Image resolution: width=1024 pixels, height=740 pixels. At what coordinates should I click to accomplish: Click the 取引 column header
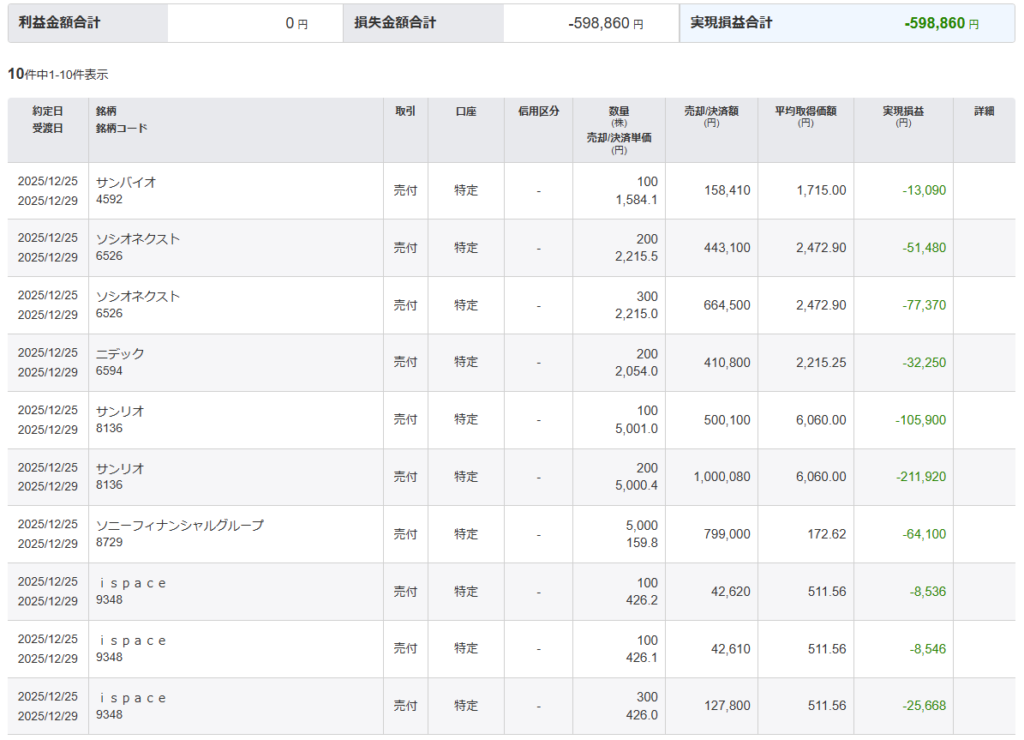(x=405, y=112)
